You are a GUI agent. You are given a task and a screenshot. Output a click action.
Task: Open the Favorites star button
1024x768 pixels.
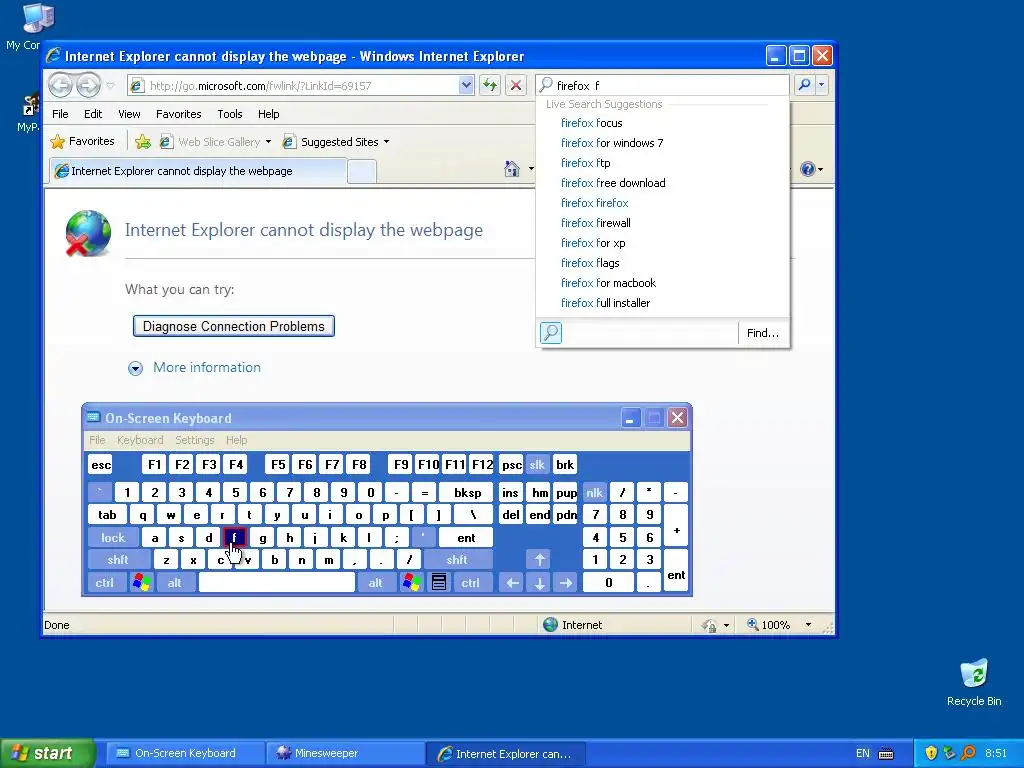coord(83,141)
